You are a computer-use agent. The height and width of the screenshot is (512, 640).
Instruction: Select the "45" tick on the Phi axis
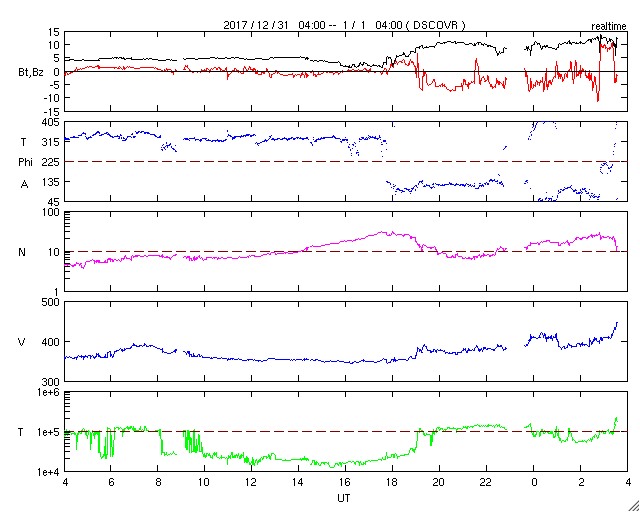tap(54, 201)
